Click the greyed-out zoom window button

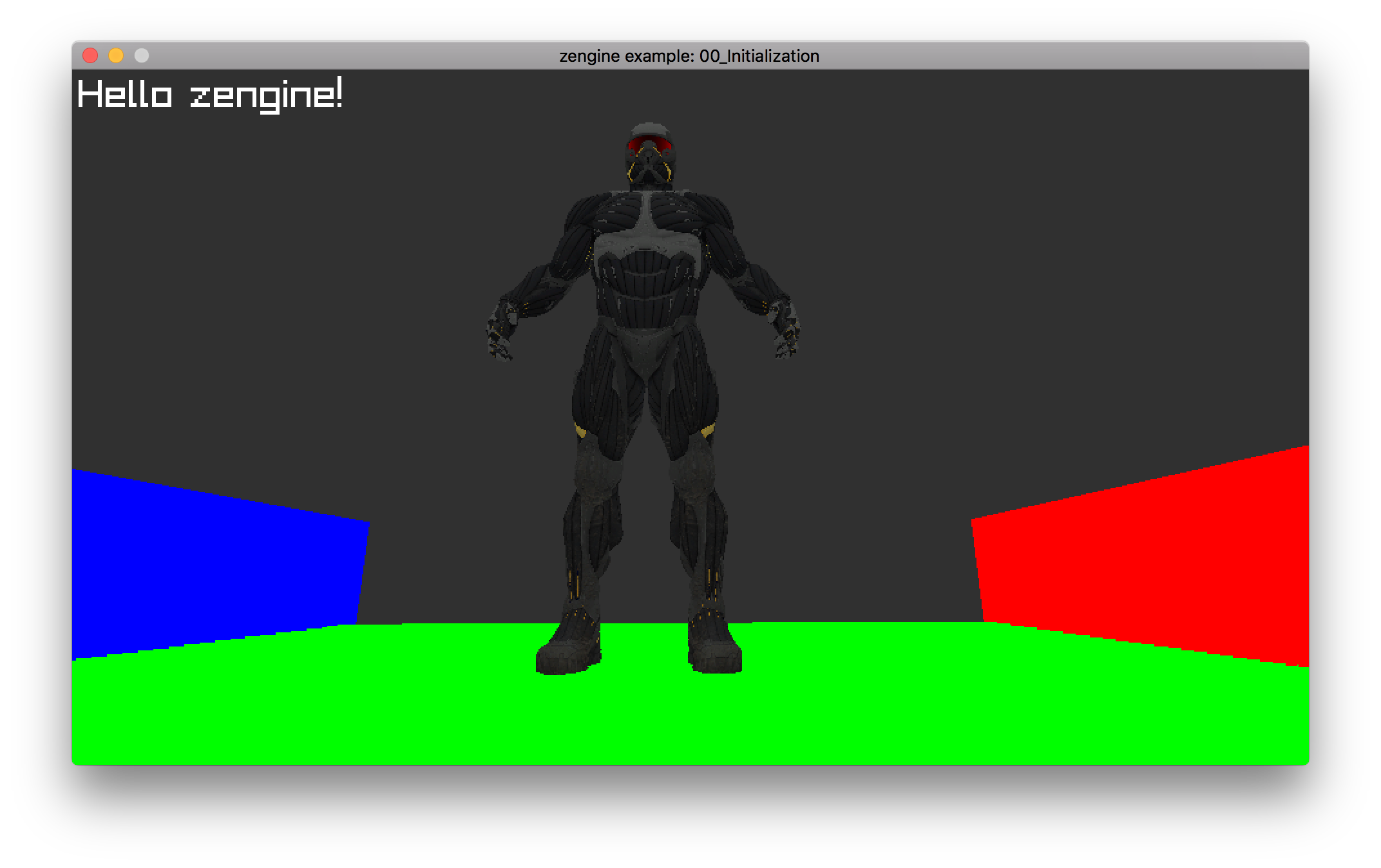(x=142, y=56)
